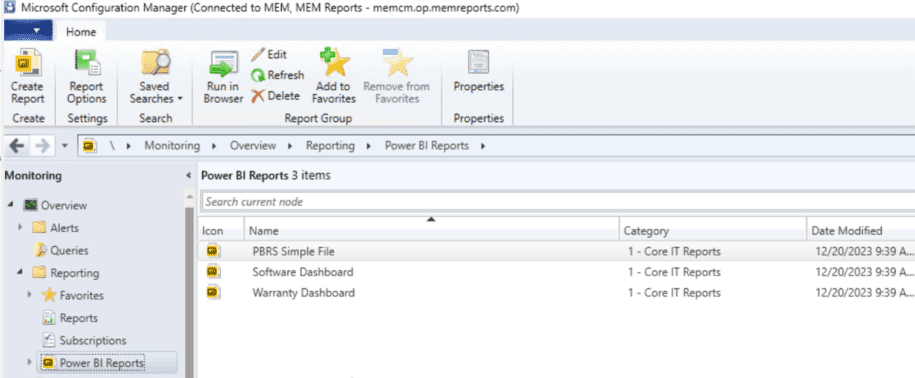The width and height of the screenshot is (915, 378).
Task: Click Remove from Favorites icon
Action: pyautogui.click(x=397, y=63)
